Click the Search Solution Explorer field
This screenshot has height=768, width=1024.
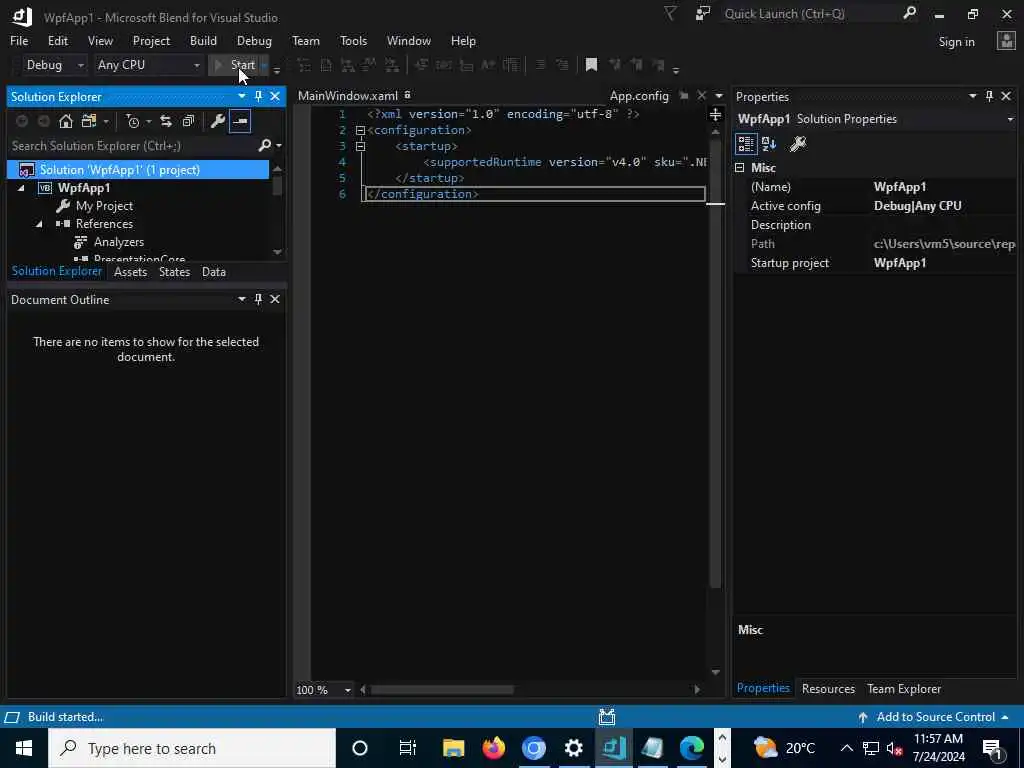[x=134, y=146]
